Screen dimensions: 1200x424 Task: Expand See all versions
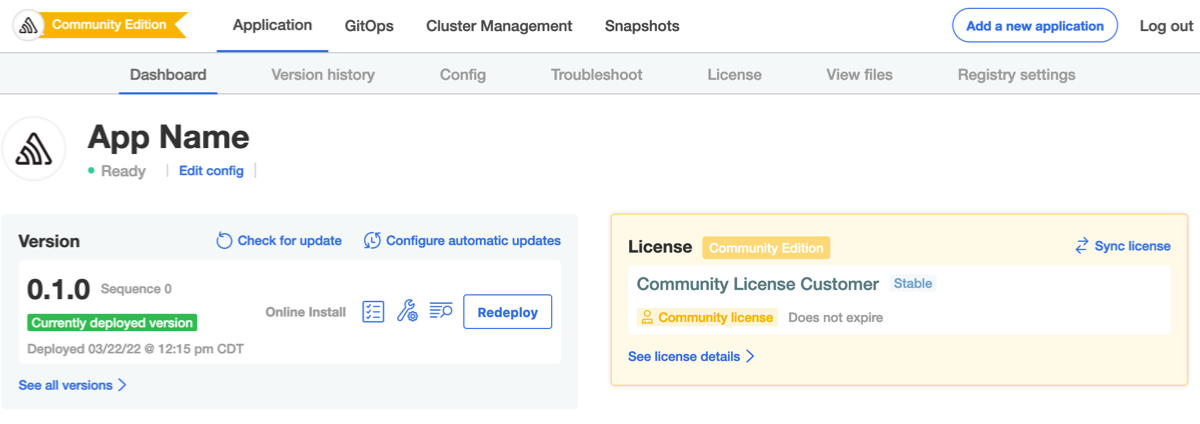click(72, 385)
